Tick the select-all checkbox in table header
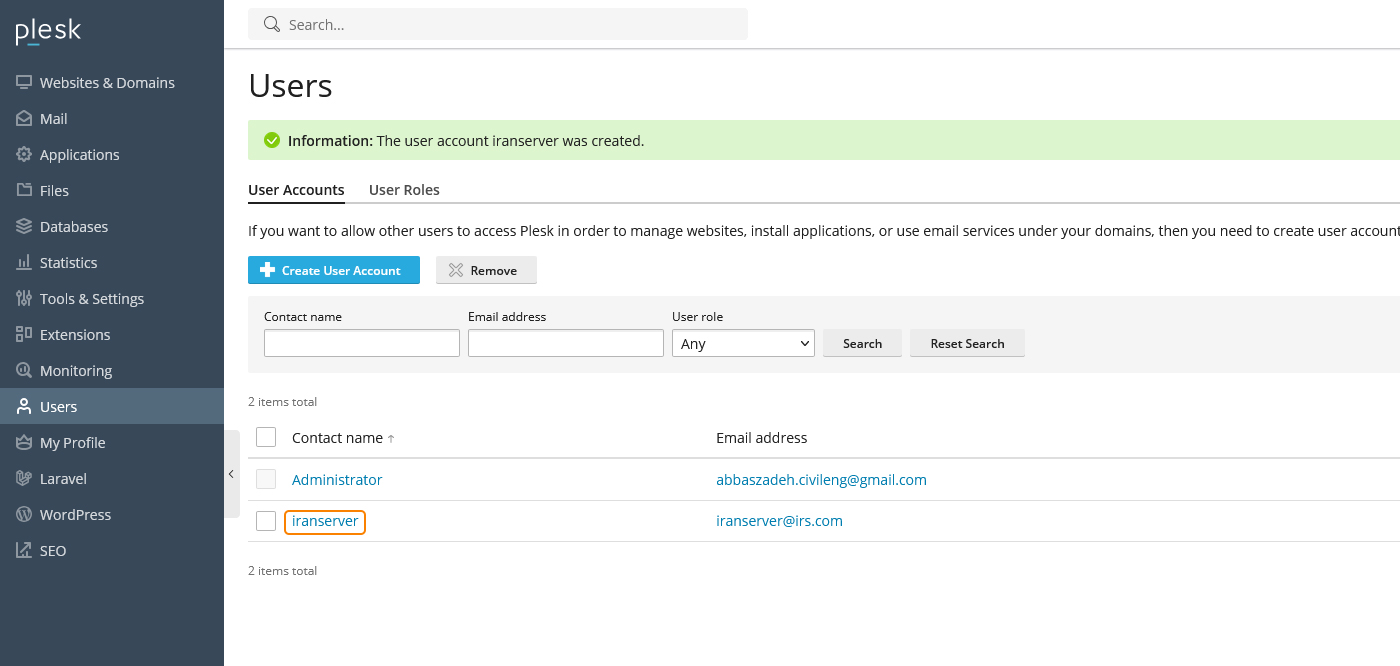The height and width of the screenshot is (666, 1400). 266,437
